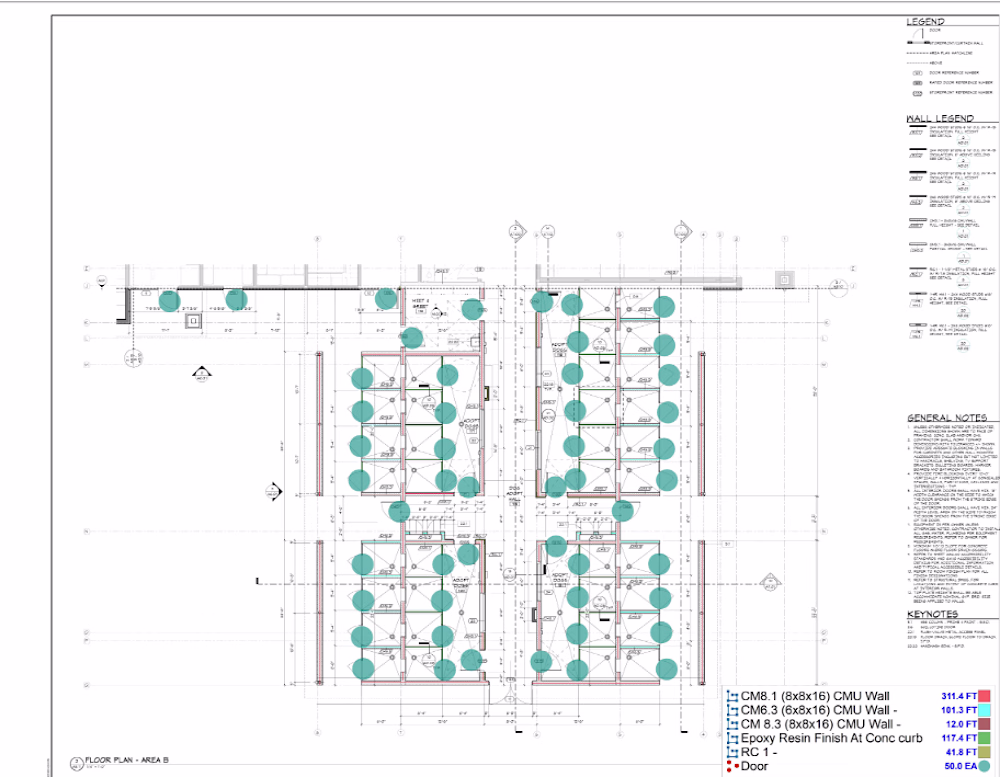Click the 101.3 FT quantity value
1000x777 pixels.
[x=959, y=711]
